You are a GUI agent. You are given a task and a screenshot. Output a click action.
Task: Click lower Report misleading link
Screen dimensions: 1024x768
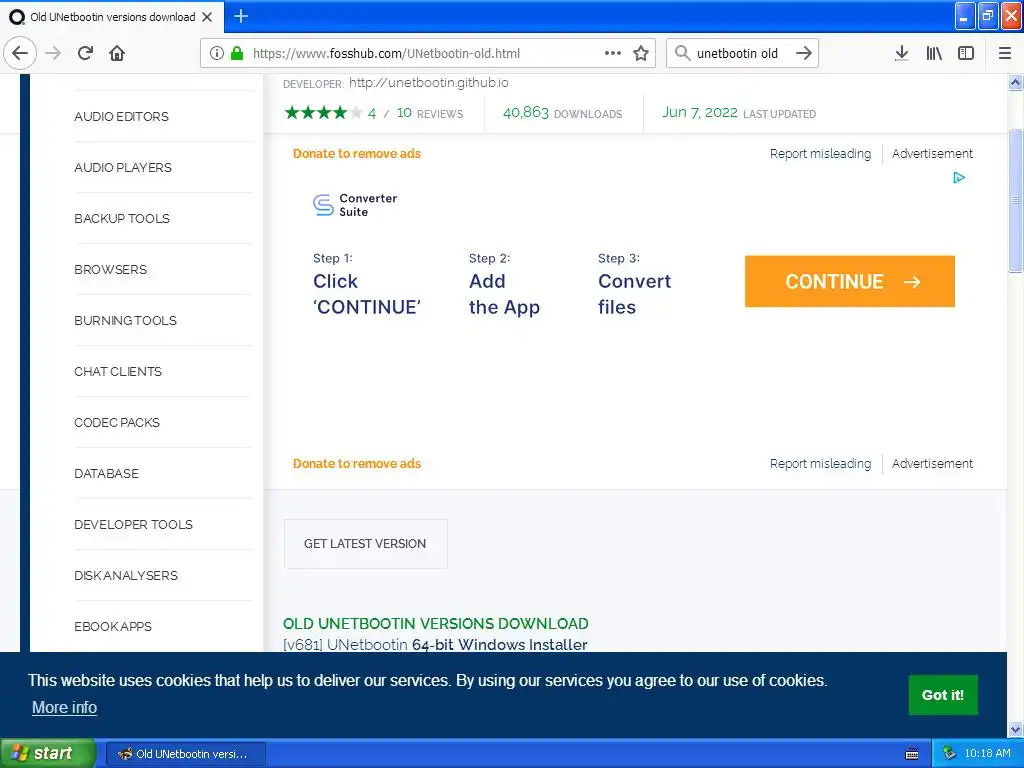820,463
